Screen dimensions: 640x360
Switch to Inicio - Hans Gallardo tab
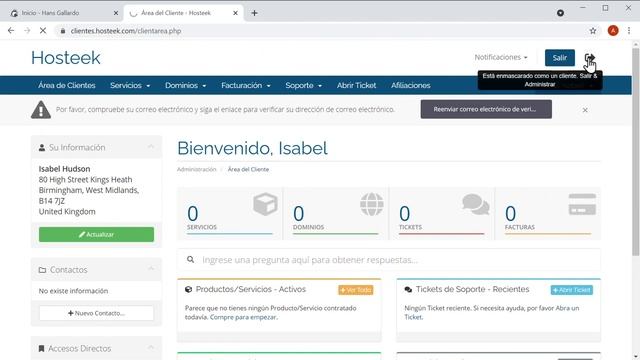[61, 13]
